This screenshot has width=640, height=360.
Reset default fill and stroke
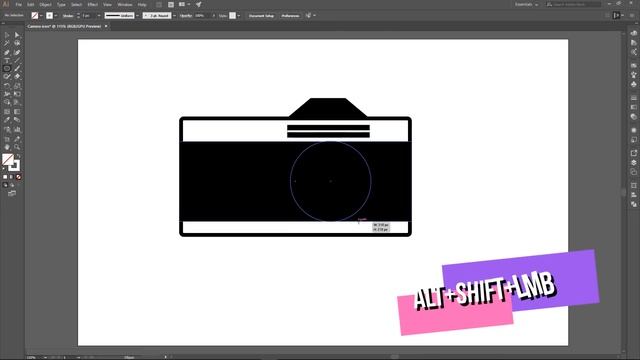[x=4, y=168]
